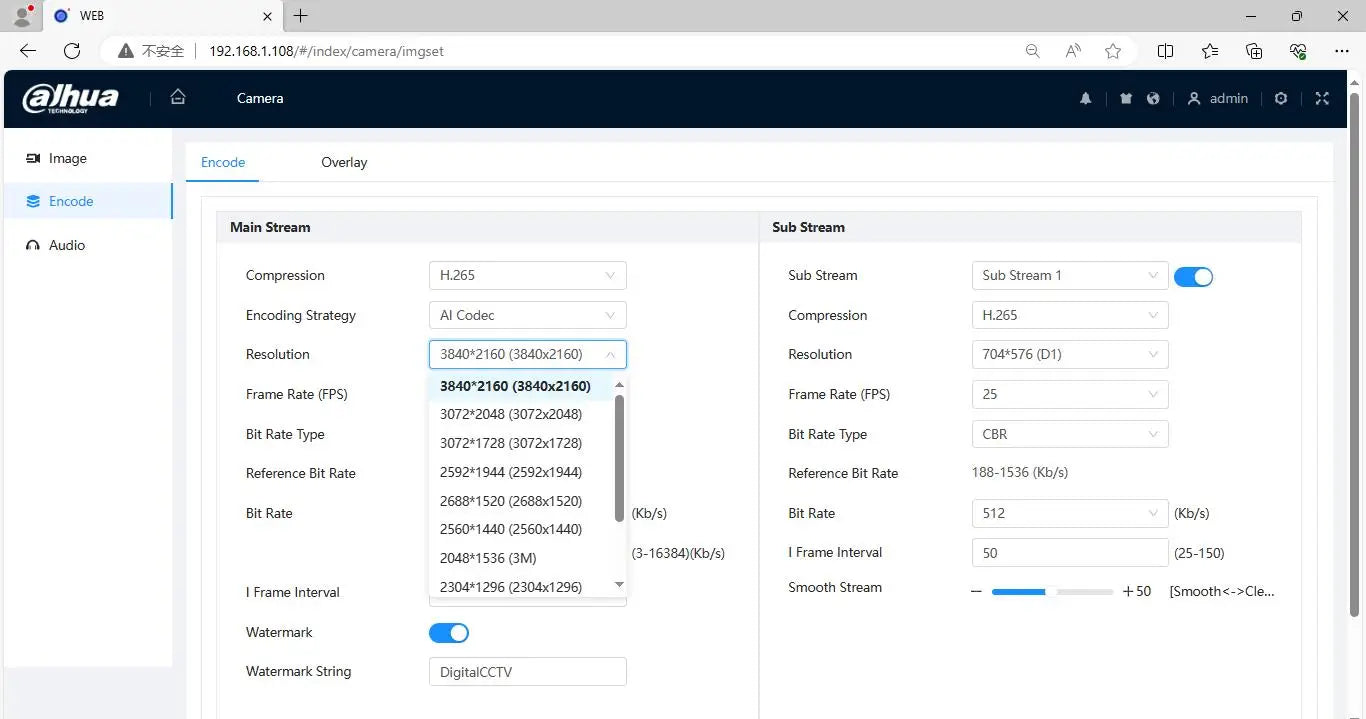The height and width of the screenshot is (719, 1366).
Task: Click the Watermark String input field
Action: tap(527, 672)
